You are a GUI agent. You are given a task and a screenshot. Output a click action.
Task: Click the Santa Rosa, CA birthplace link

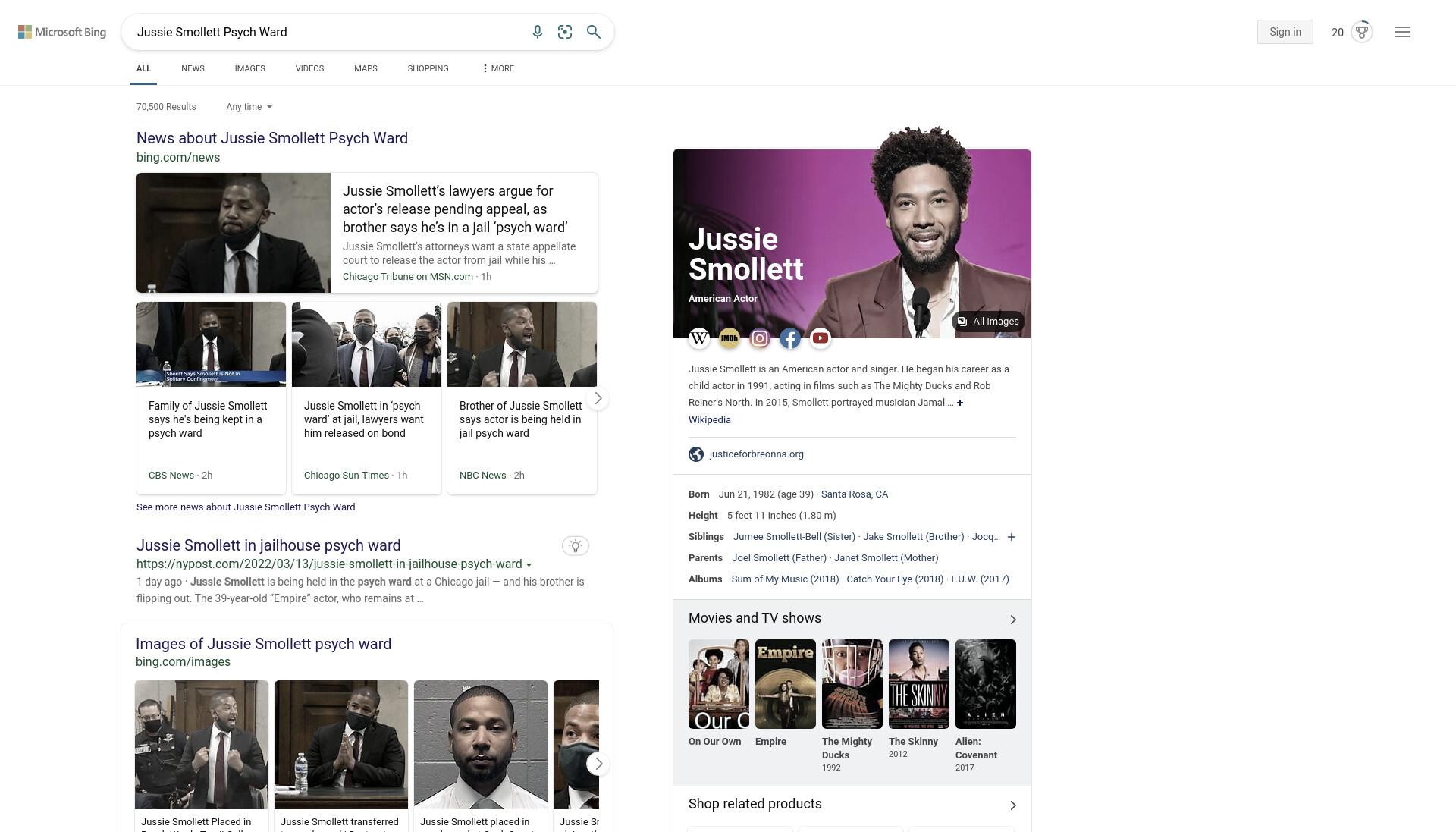point(855,494)
